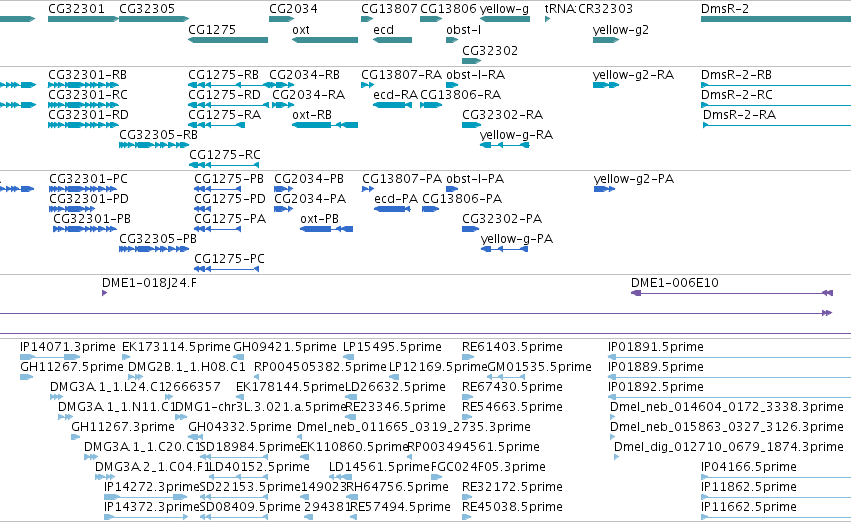Select the Dmel_dig_012710_0679_1874.3prime label
The image size is (851, 522).
(728, 447)
